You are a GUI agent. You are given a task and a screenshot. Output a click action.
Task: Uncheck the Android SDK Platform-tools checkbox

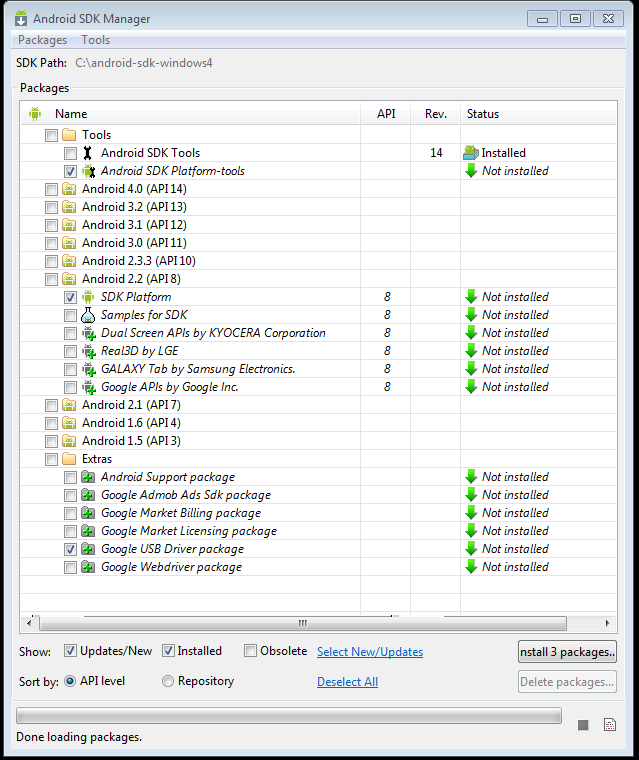(70, 171)
